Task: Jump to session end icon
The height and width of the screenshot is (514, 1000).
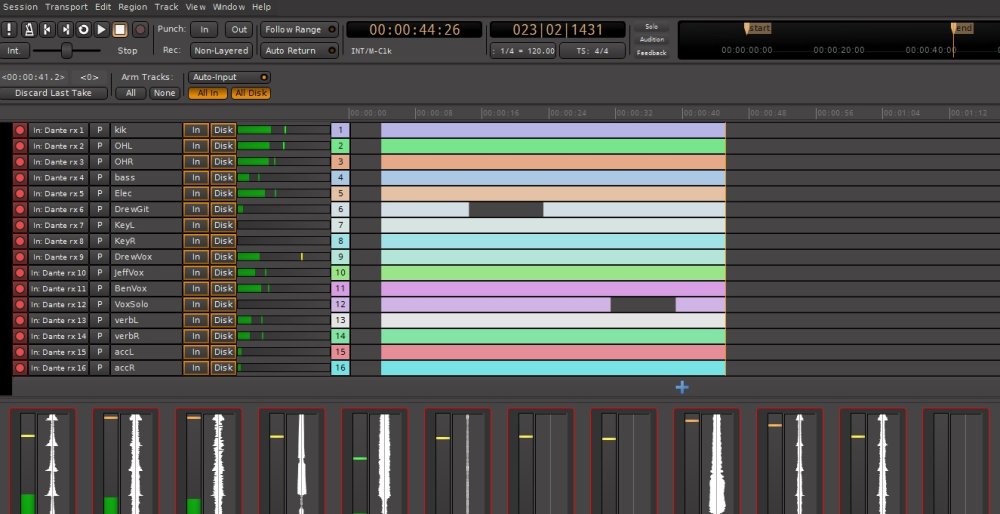Action: point(65,30)
